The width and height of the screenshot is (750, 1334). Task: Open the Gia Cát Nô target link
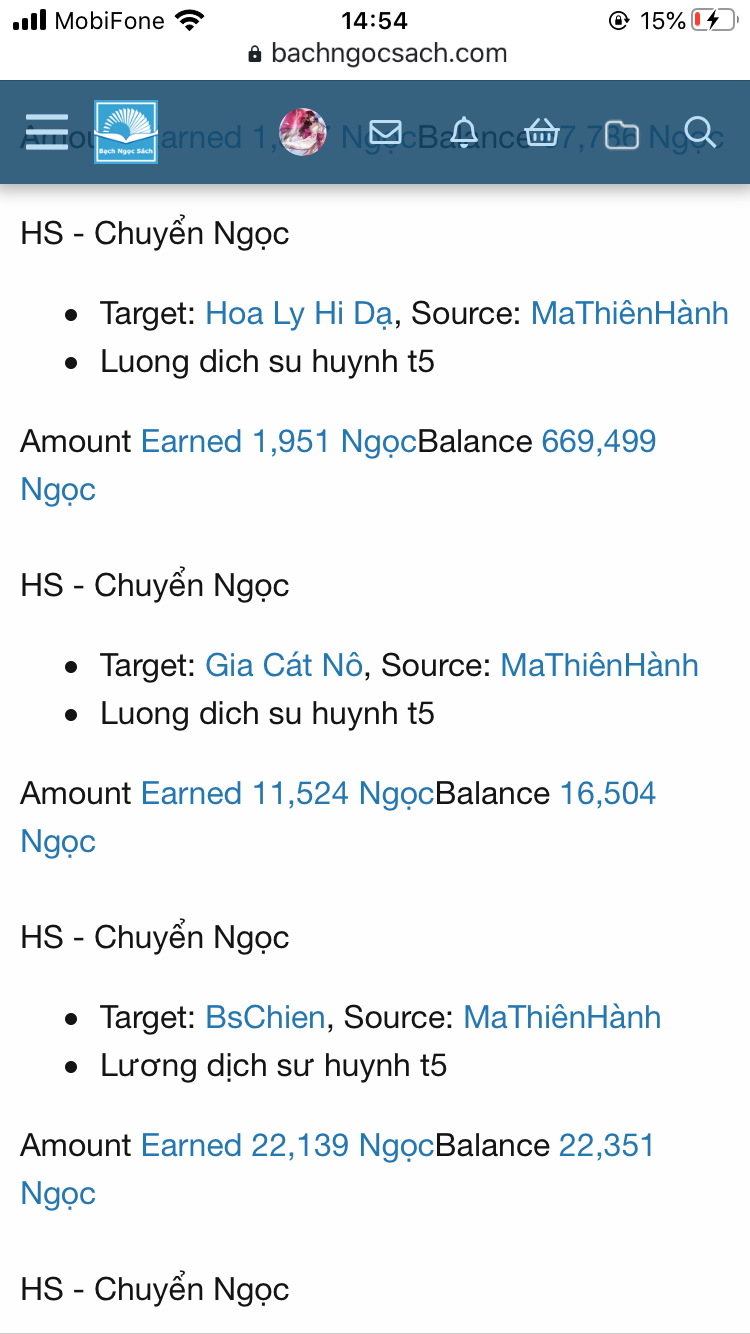(283, 666)
